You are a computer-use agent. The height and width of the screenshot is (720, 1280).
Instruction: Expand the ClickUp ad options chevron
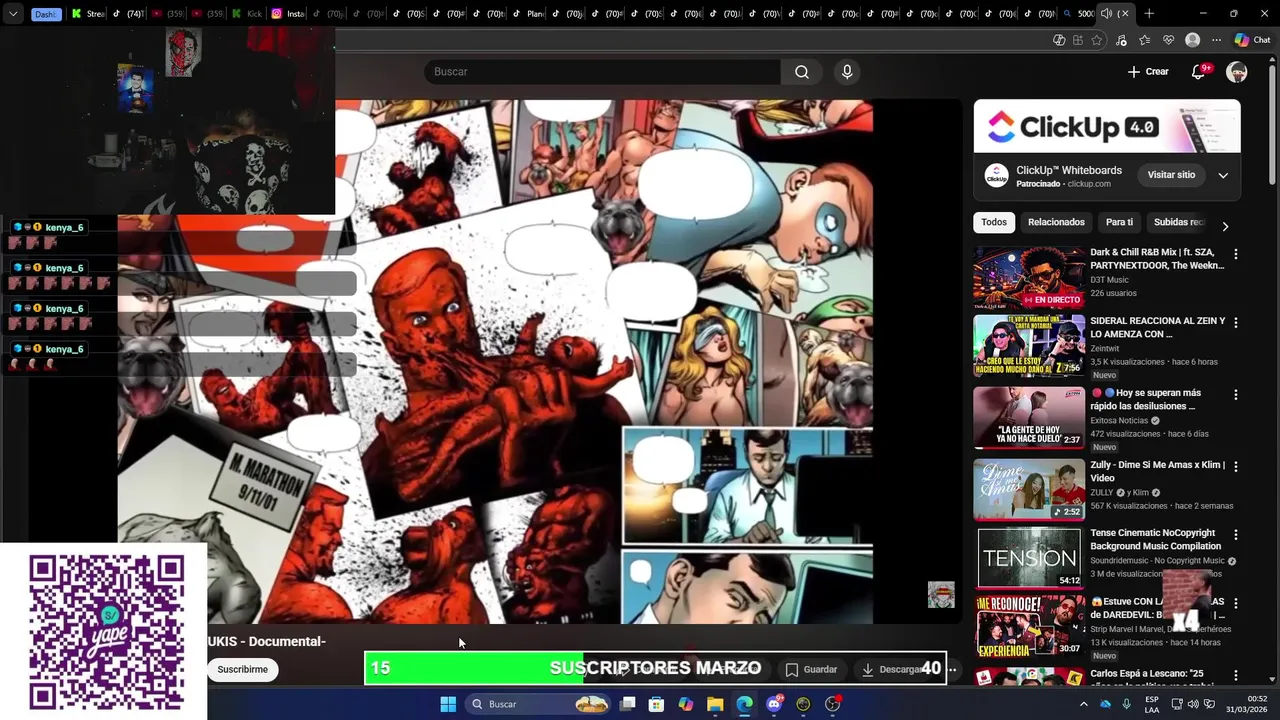pyautogui.click(x=1222, y=175)
